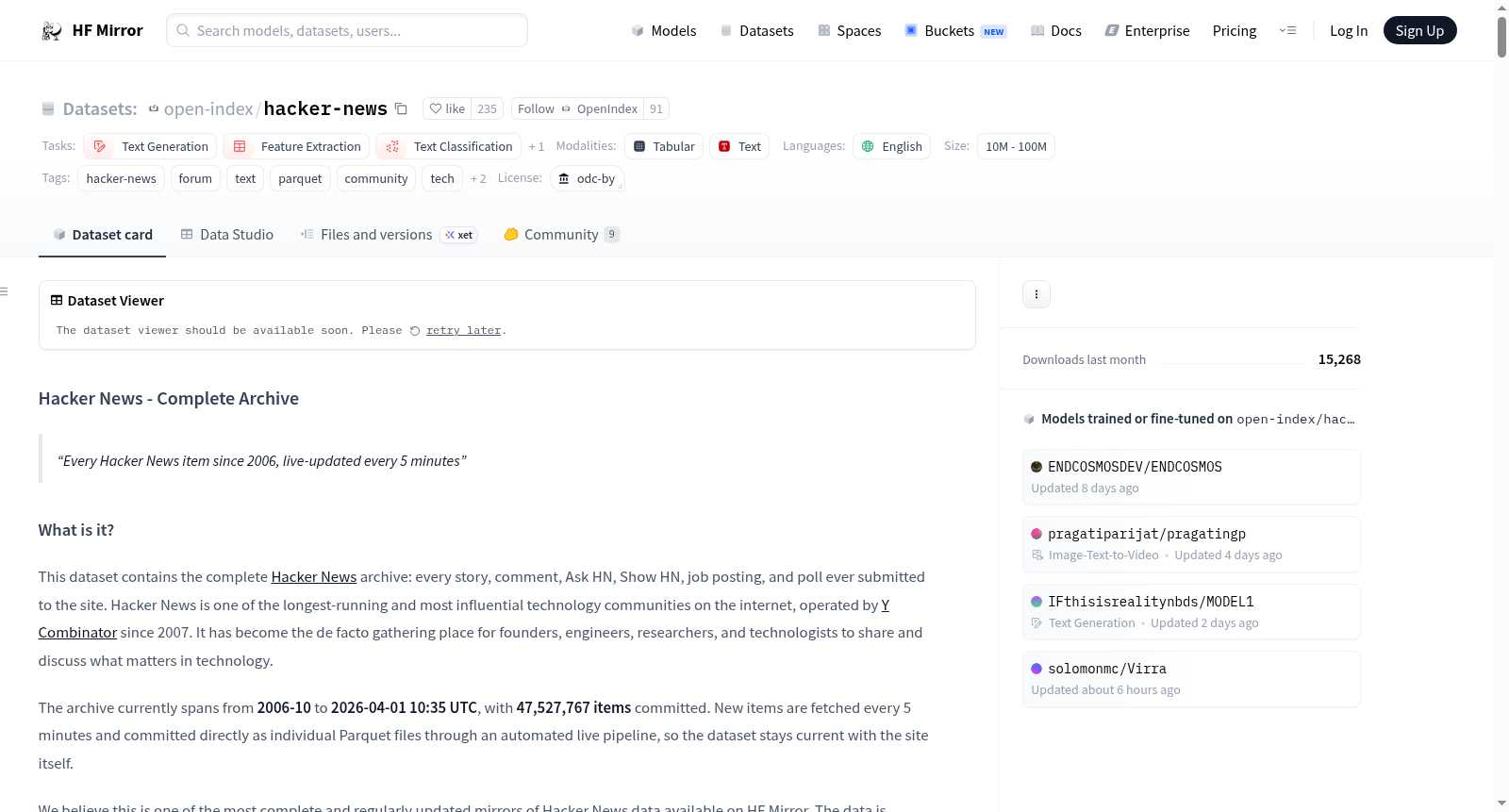The width and height of the screenshot is (1509, 812).
Task: Click the xet badge
Action: (458, 235)
